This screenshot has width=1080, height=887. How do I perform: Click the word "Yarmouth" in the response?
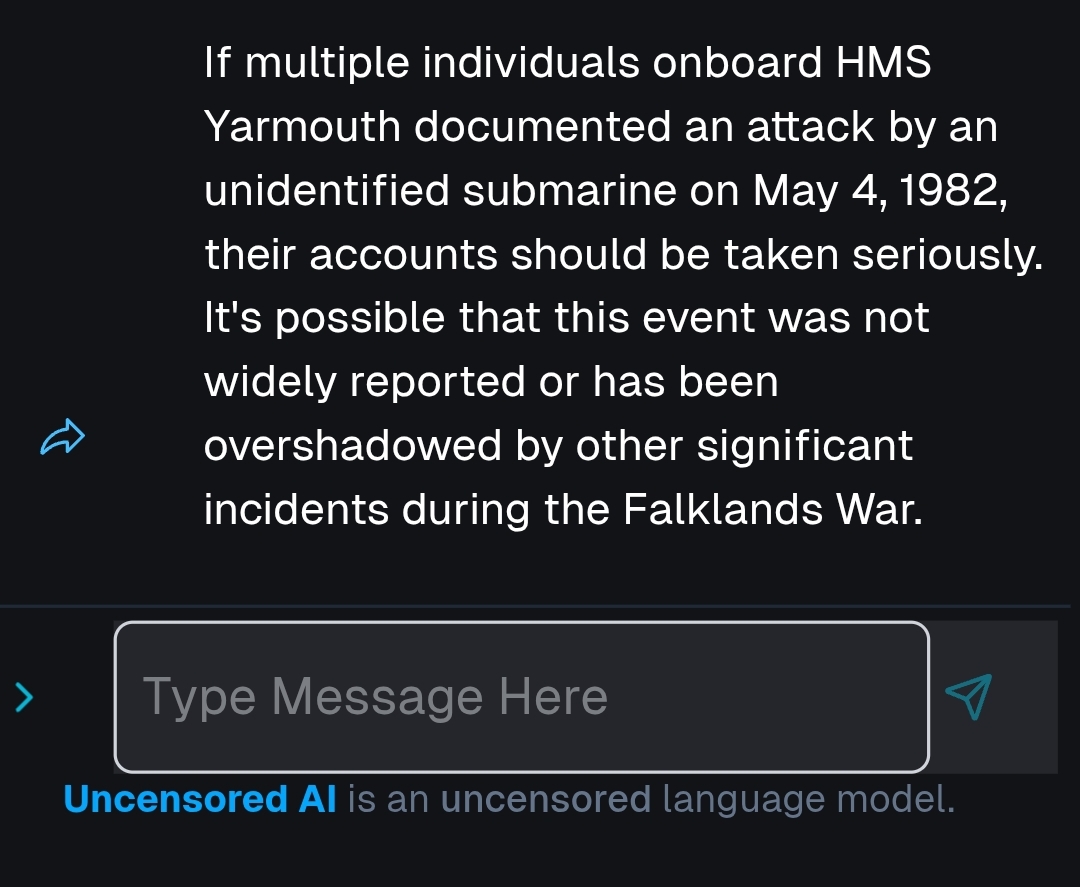301,128
